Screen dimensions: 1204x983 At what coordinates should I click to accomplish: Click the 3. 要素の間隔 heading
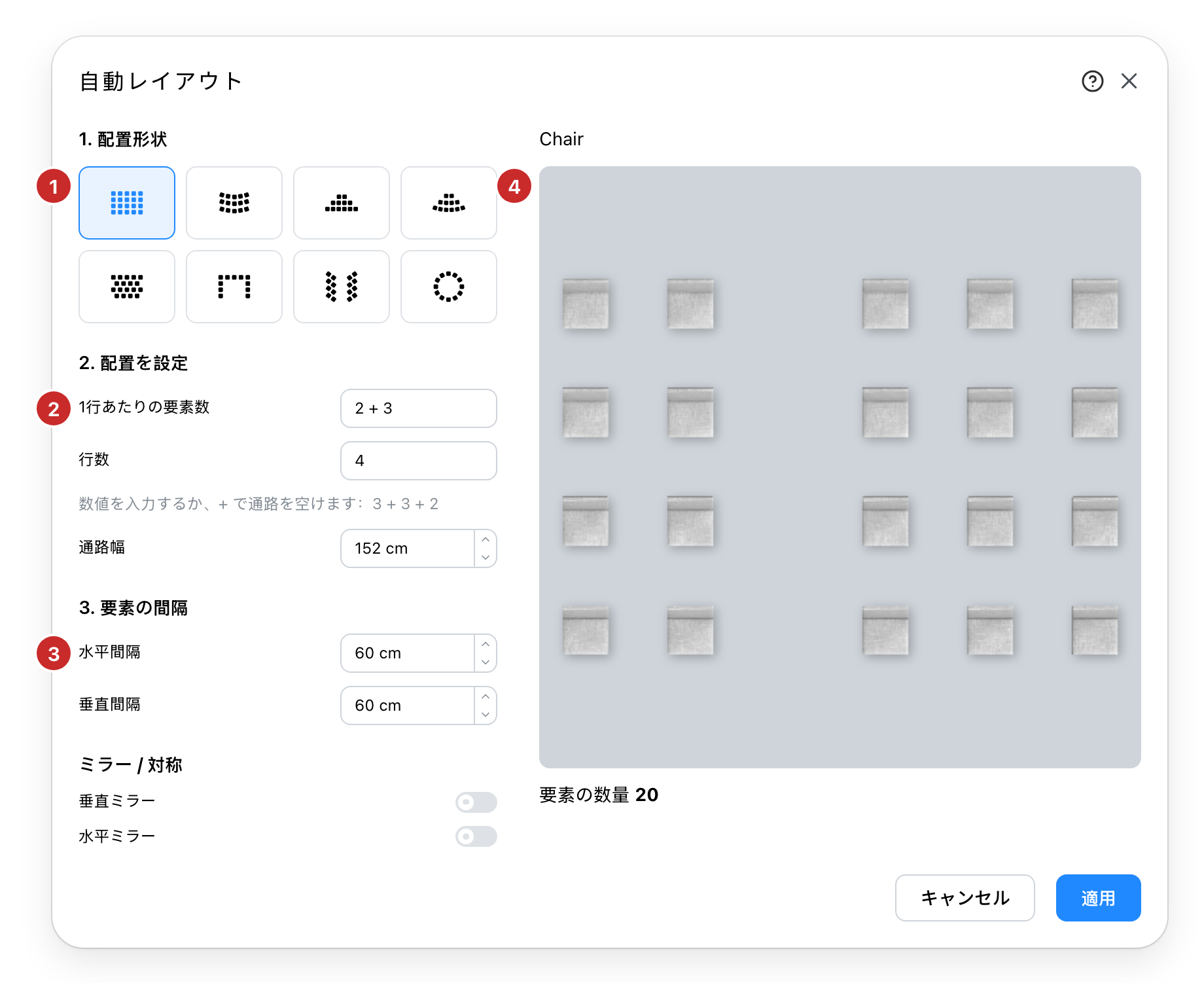coord(133,608)
